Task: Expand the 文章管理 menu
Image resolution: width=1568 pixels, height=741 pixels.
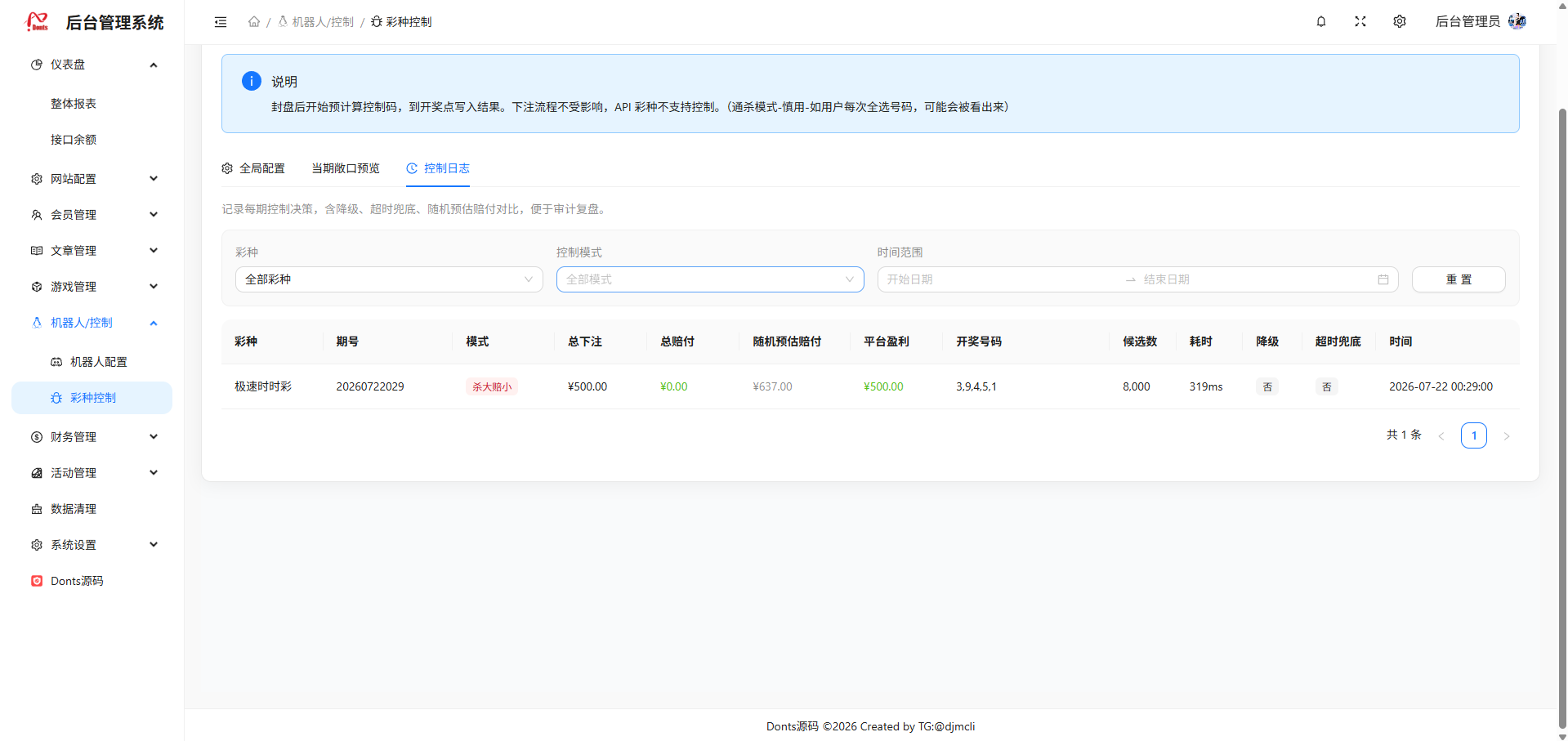Action: click(x=92, y=251)
